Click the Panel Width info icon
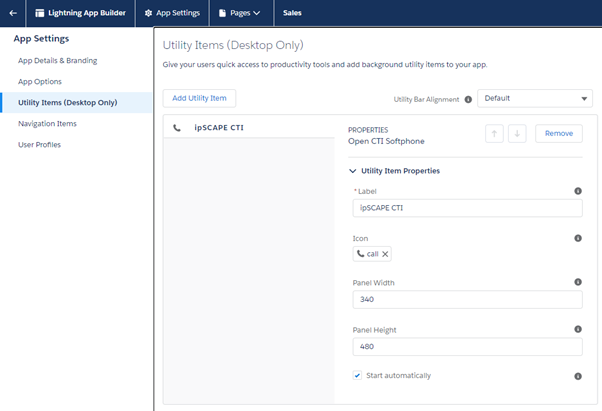 [x=577, y=283]
